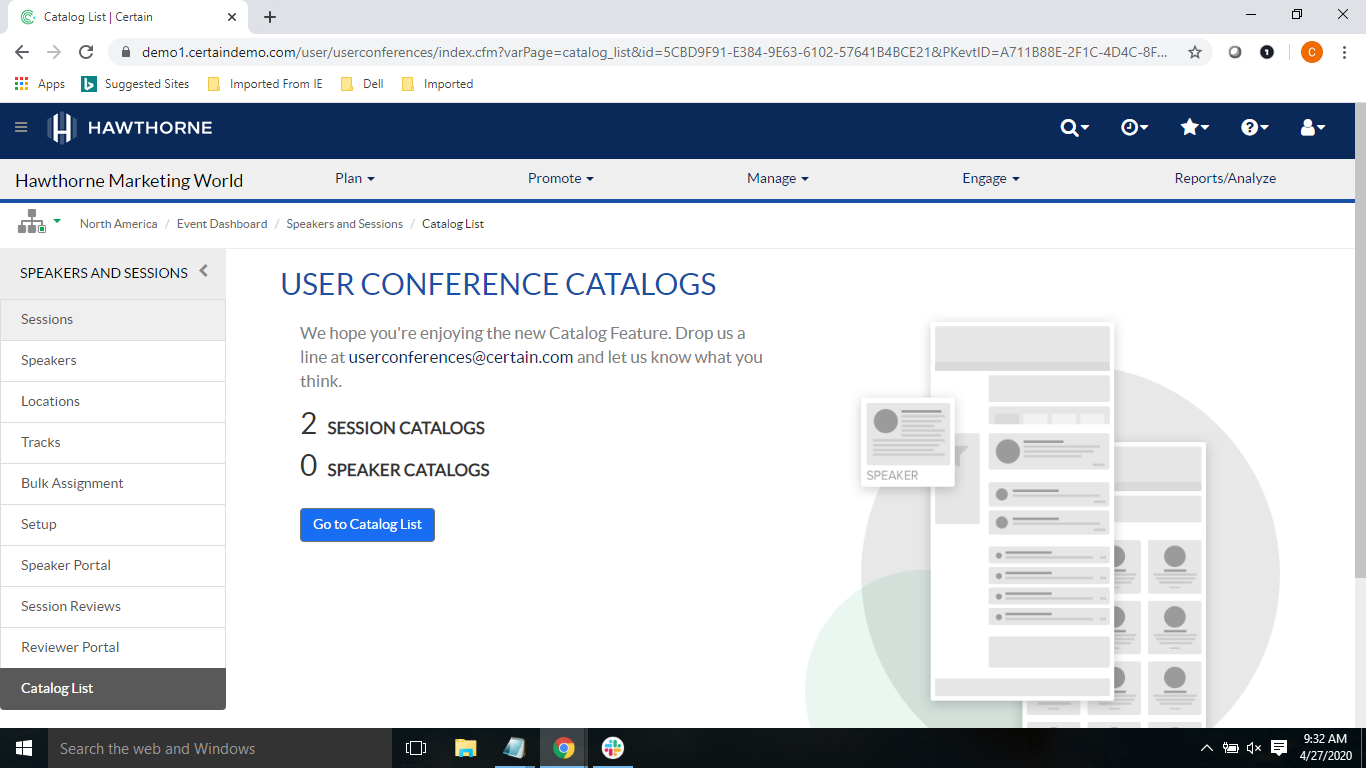Open Slack from the taskbar
This screenshot has width=1366, height=768.
point(613,748)
